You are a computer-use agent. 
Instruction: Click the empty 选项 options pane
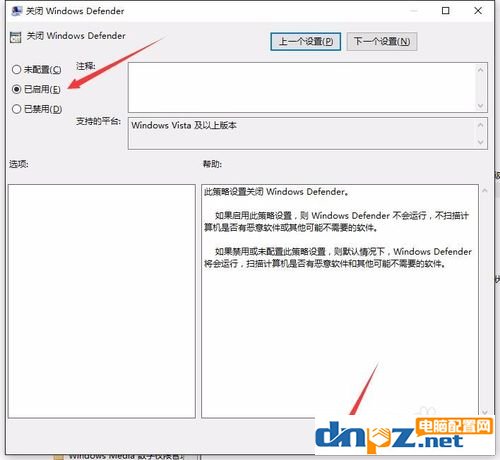tap(102, 301)
